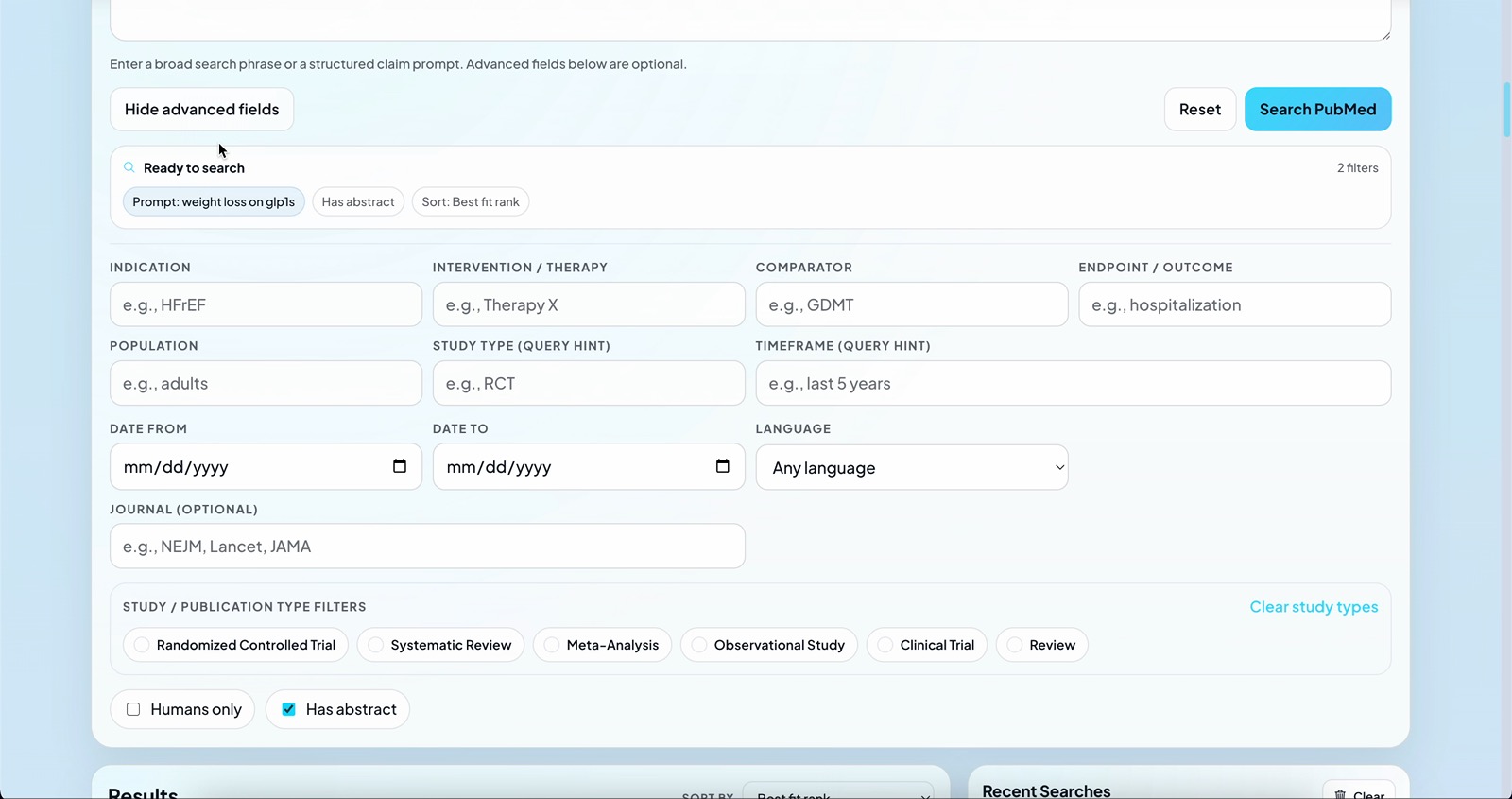The width and height of the screenshot is (1512, 799).
Task: Focus the Endpoint / Outcome input field
Action: [1234, 304]
